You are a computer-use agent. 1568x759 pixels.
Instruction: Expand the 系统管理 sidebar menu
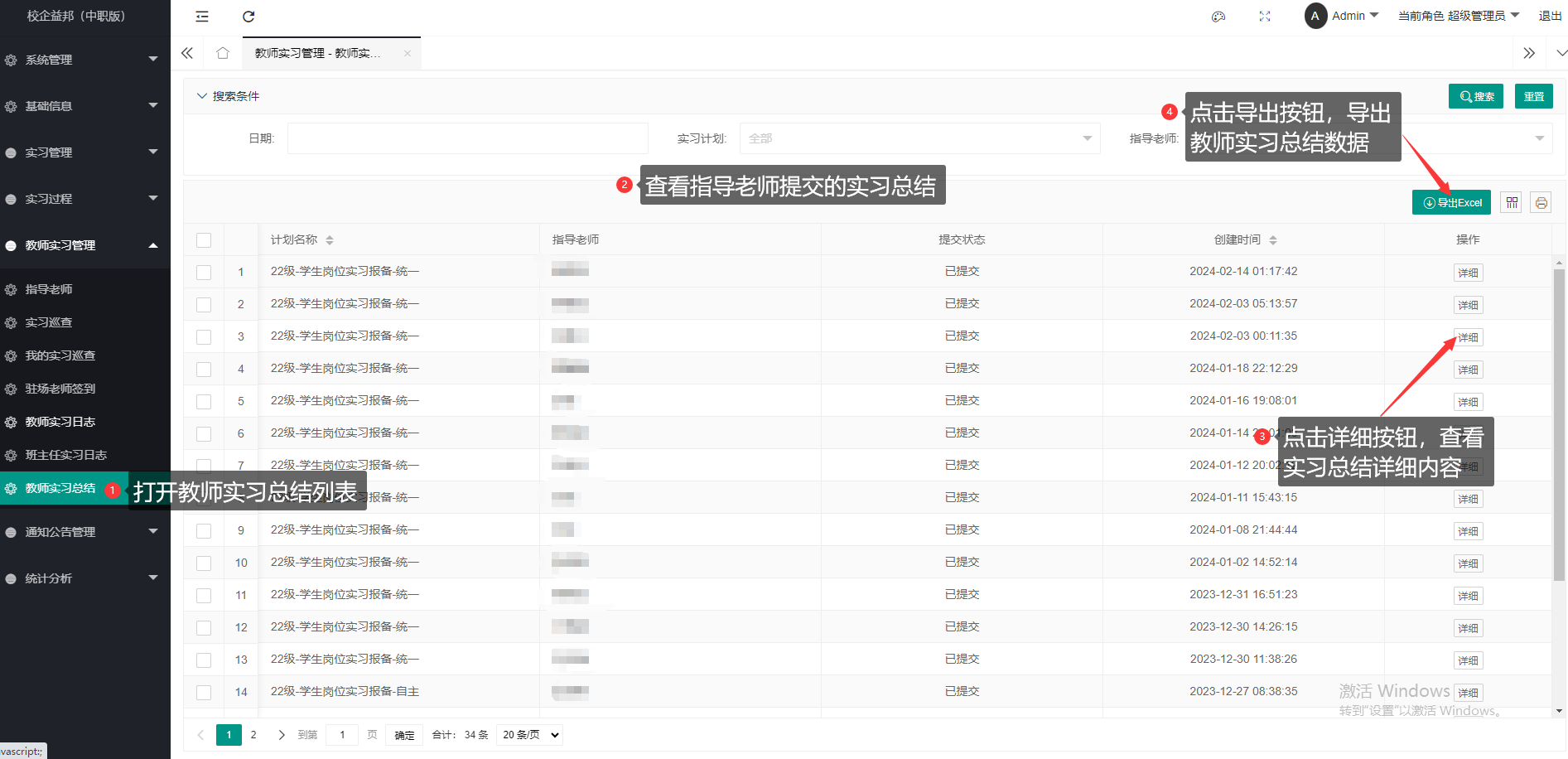click(83, 60)
